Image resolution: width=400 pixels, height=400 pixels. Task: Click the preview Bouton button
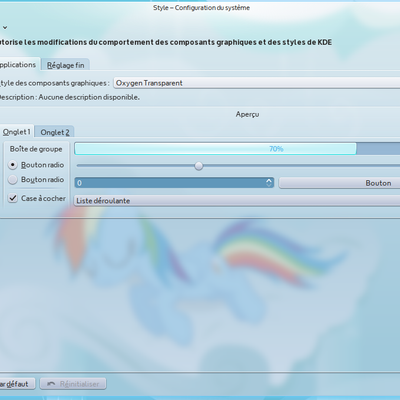tap(339, 183)
